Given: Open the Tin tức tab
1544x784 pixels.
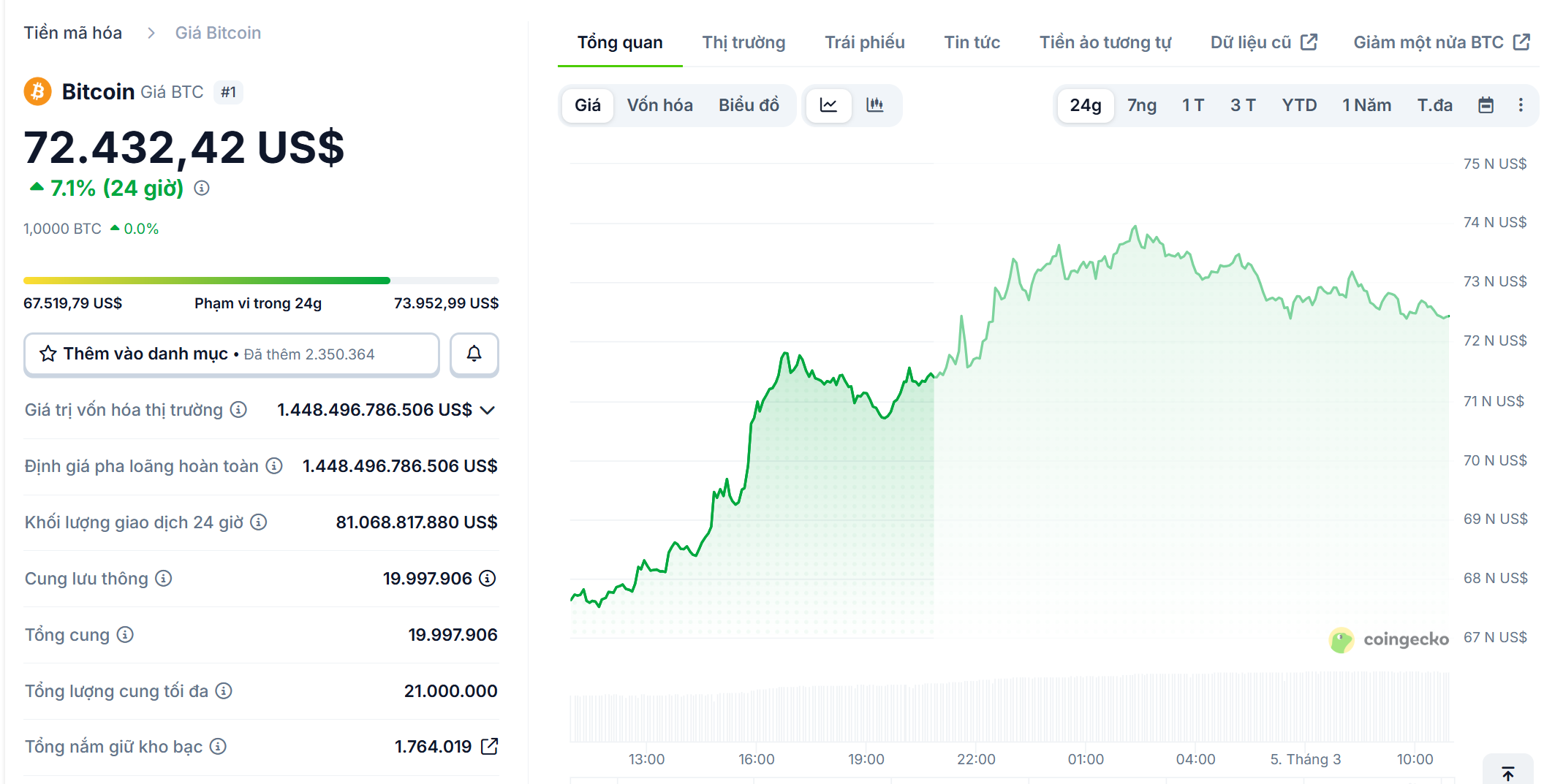Looking at the screenshot, I should [972, 42].
